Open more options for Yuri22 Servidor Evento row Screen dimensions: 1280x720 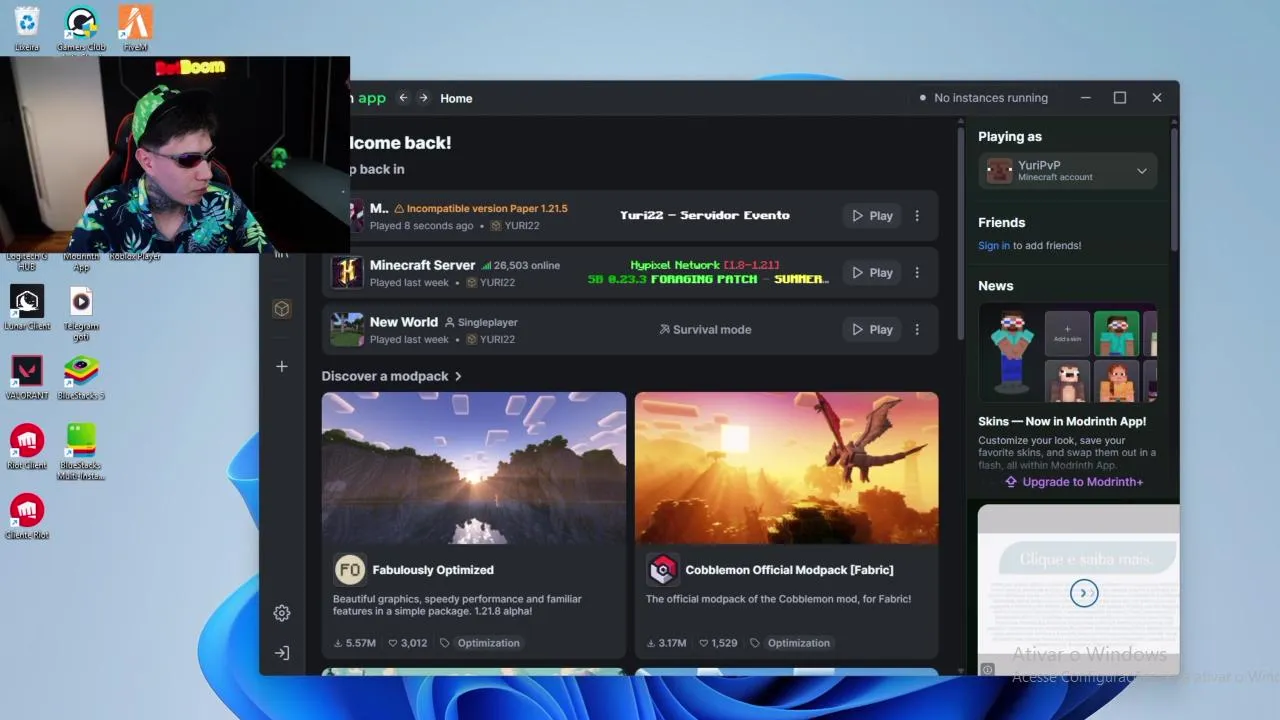click(x=917, y=215)
